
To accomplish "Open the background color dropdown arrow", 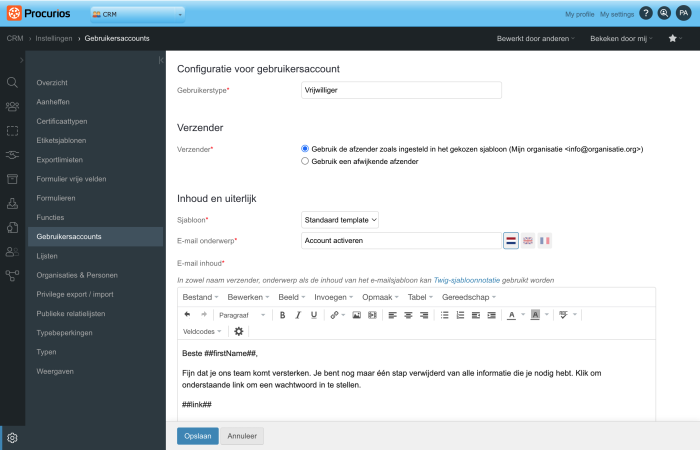I will (546, 315).
